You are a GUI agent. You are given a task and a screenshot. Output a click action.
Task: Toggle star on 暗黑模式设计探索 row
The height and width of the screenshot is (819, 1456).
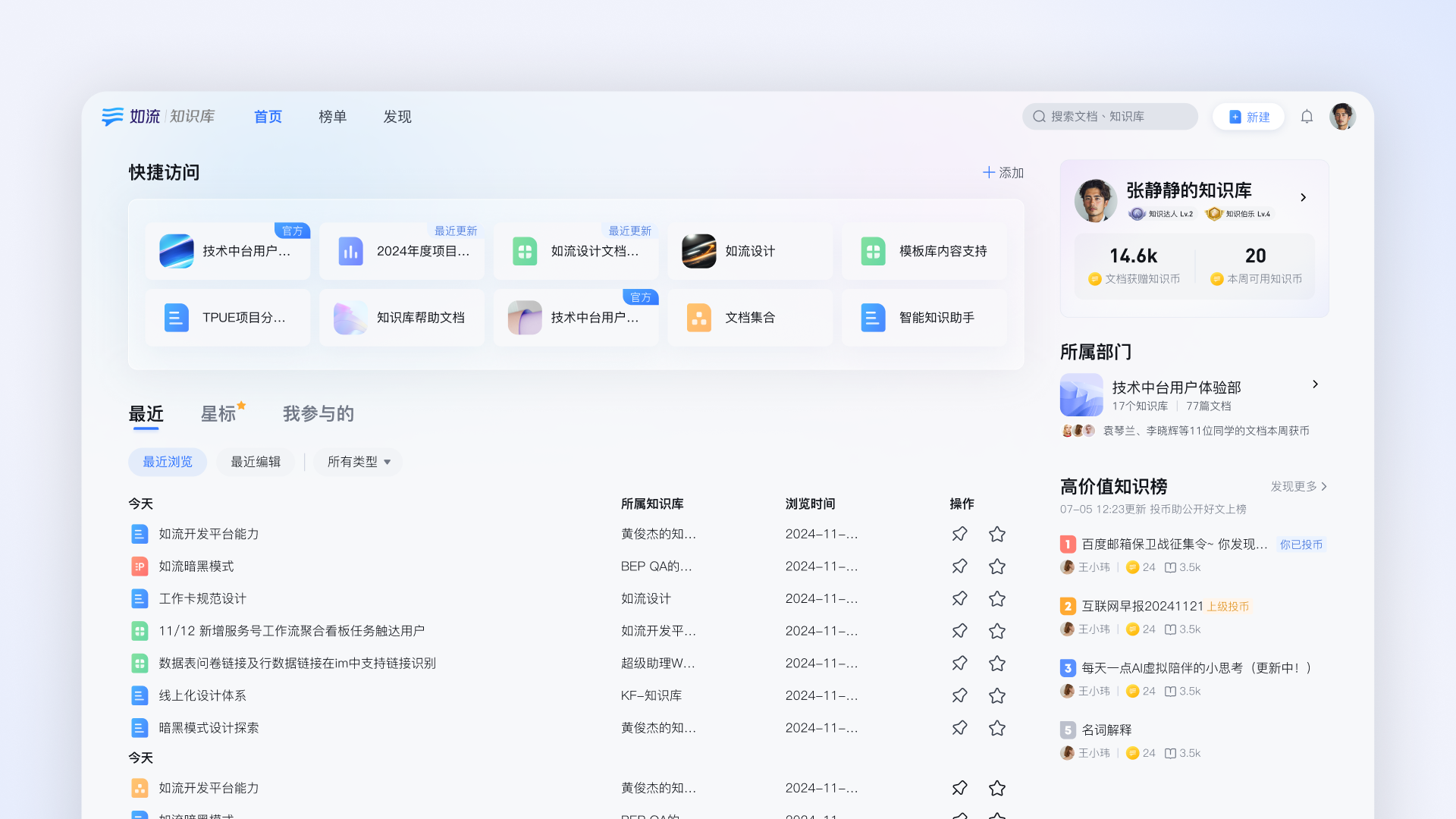(x=997, y=728)
